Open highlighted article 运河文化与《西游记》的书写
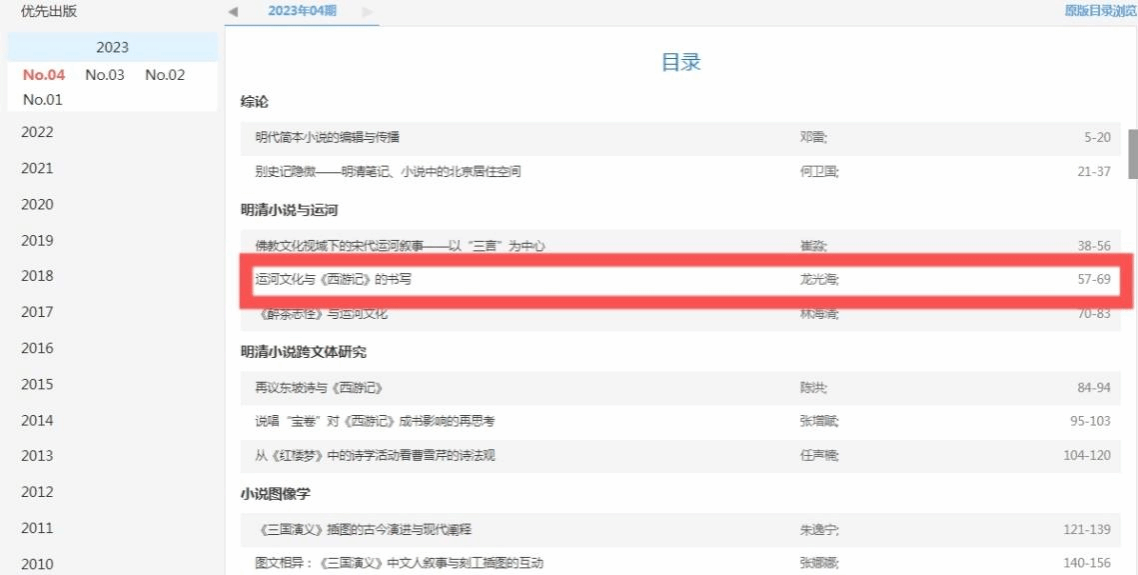The height and width of the screenshot is (575, 1138). [x=333, y=279]
